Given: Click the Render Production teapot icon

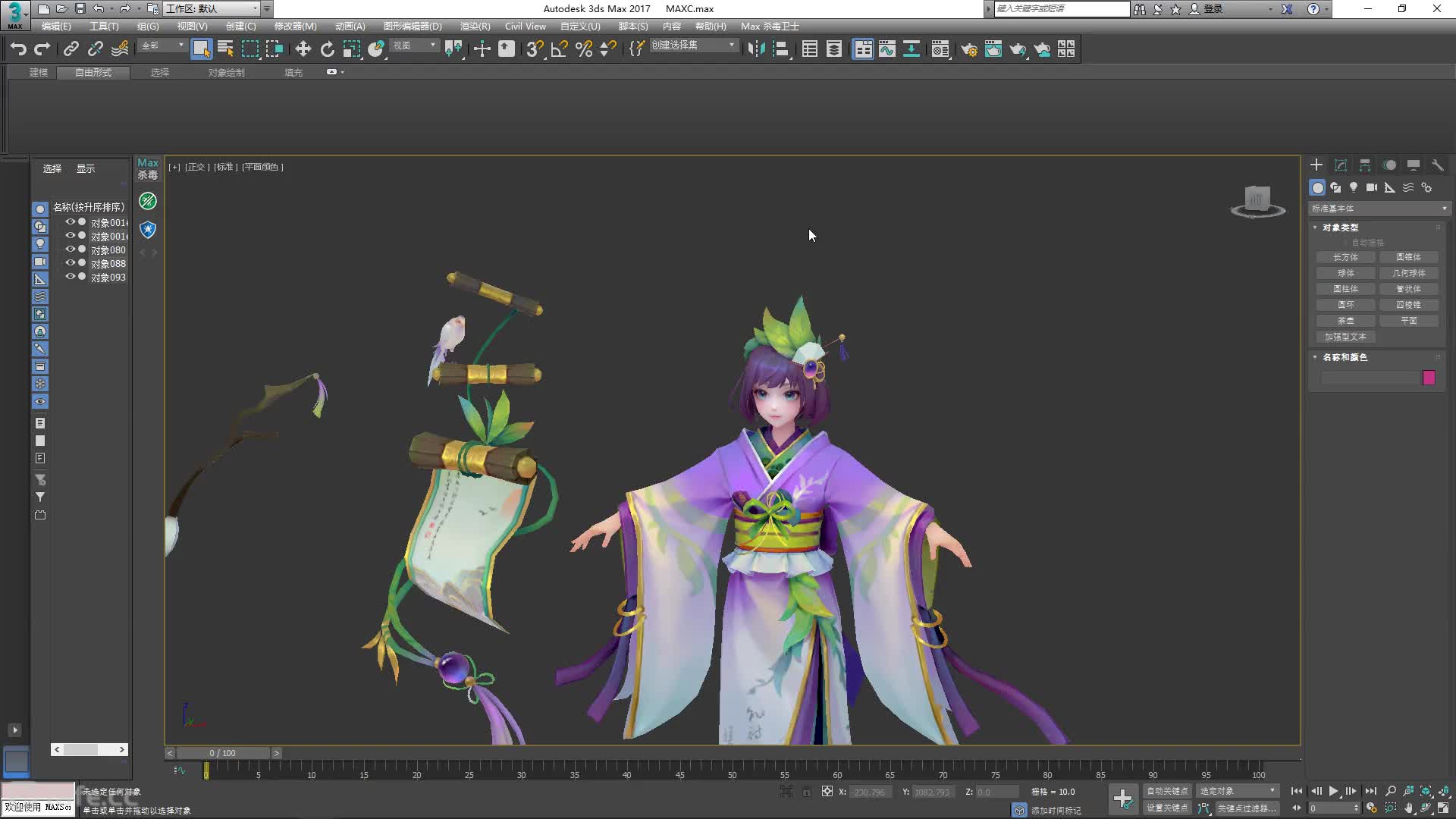Looking at the screenshot, I should coord(1018,49).
